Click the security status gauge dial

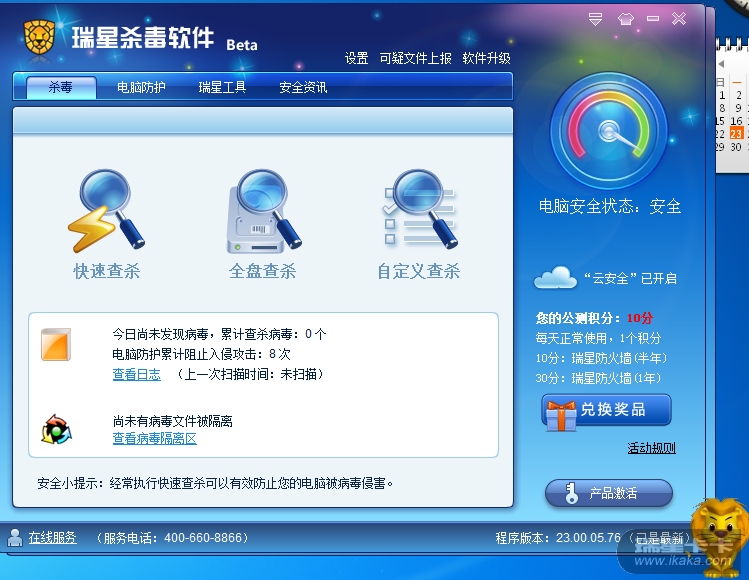point(609,130)
